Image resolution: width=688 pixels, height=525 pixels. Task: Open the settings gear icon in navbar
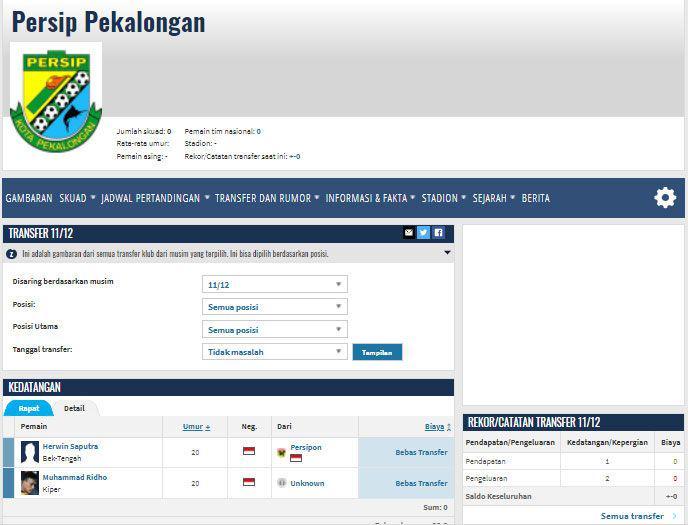pos(665,198)
